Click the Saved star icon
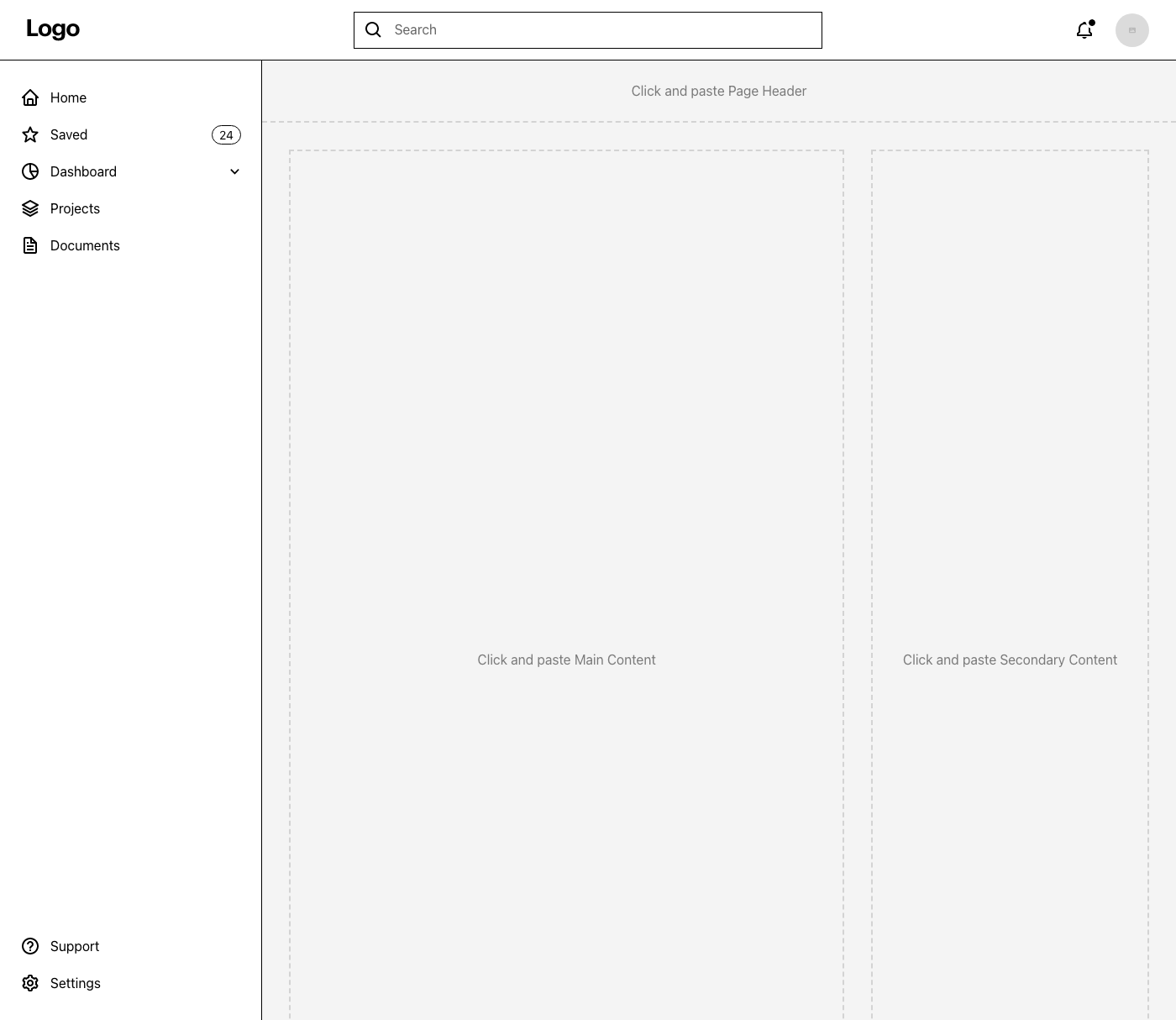The width and height of the screenshot is (1176, 1020). point(30,134)
